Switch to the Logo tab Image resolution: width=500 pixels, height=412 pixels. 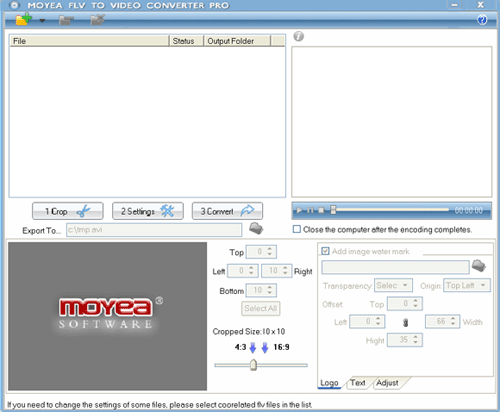point(329,383)
